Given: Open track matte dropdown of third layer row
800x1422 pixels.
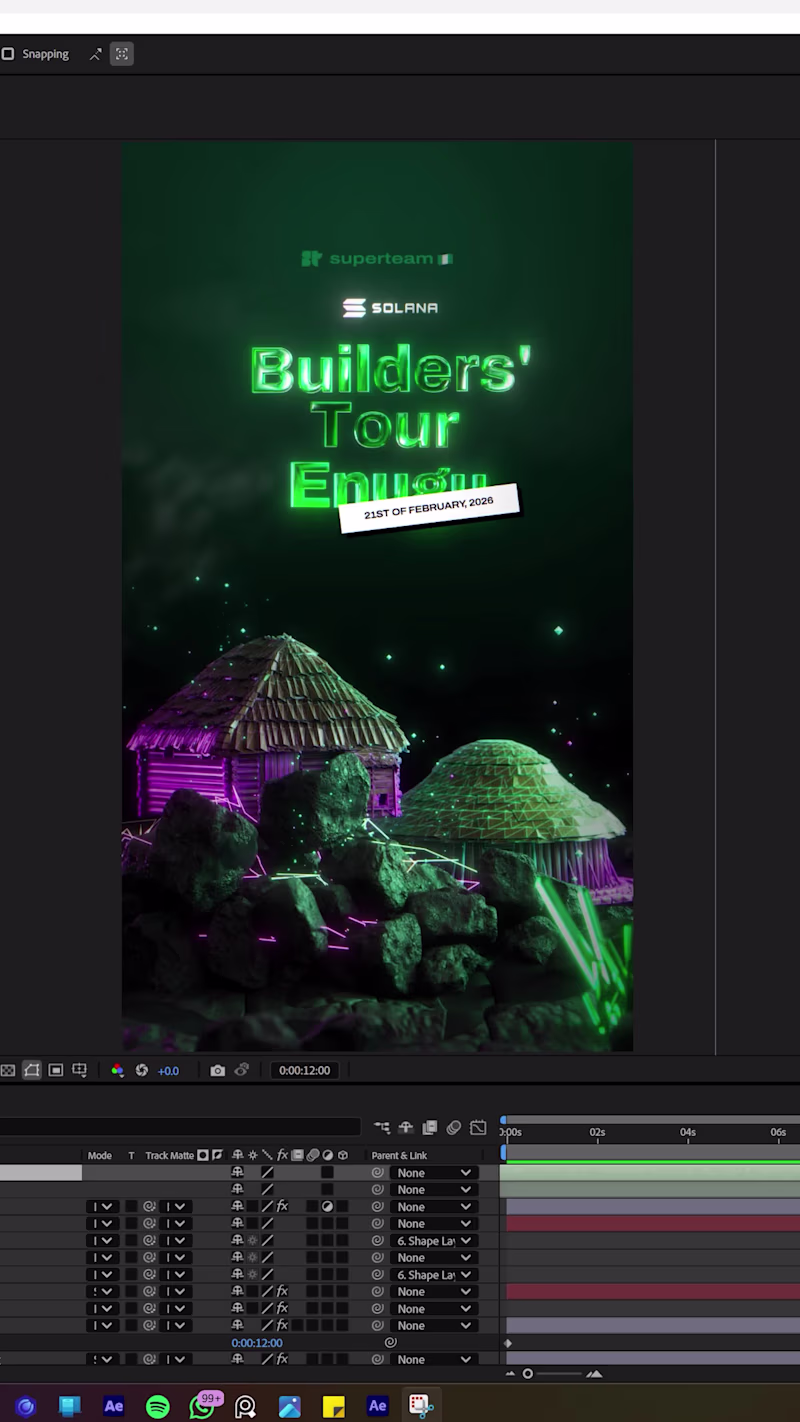Looking at the screenshot, I should tap(175, 1207).
